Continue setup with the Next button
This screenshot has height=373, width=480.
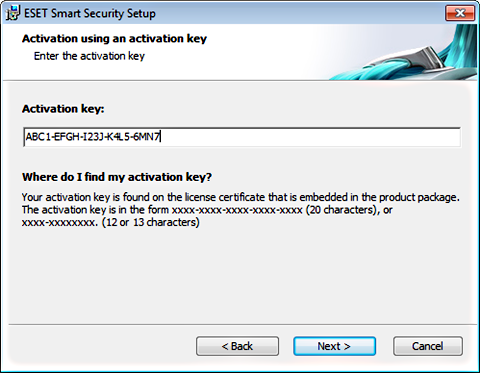[334, 346]
